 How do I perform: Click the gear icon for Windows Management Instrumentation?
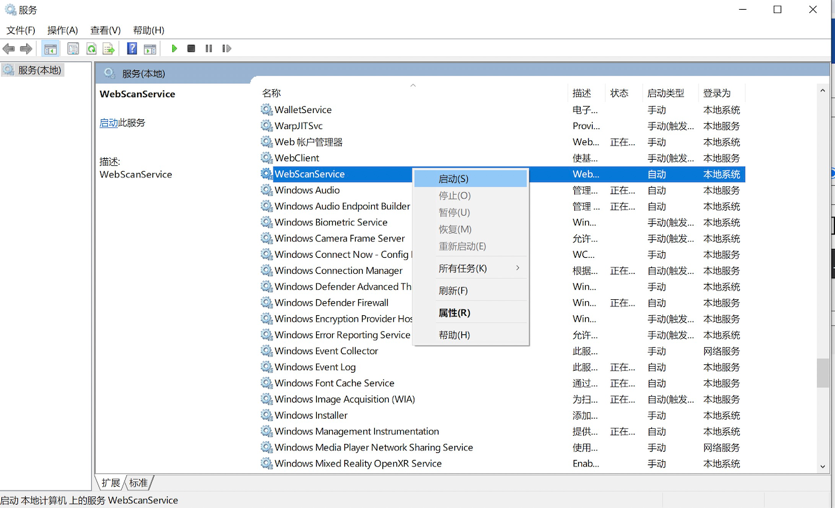[266, 431]
